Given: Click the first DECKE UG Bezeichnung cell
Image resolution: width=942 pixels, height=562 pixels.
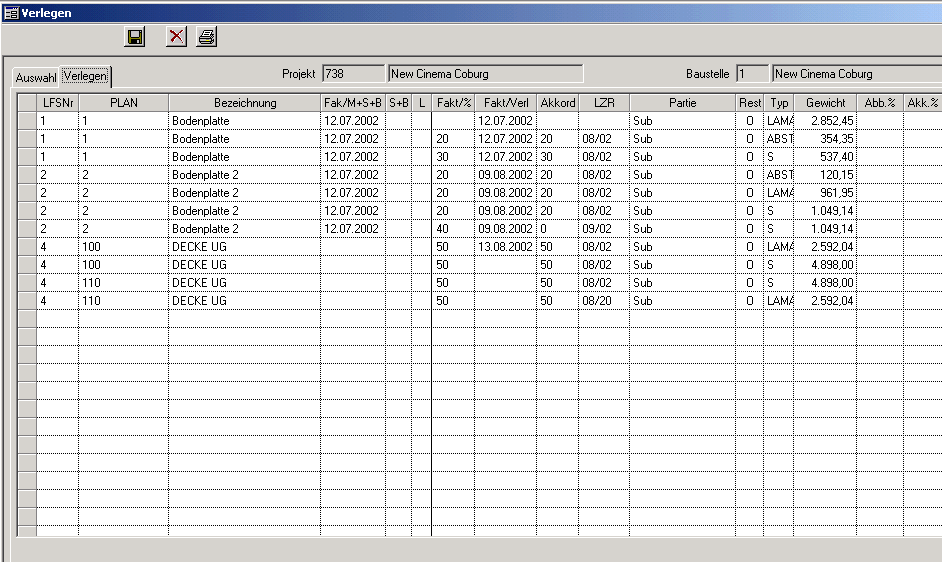Looking at the screenshot, I should 244,247.
